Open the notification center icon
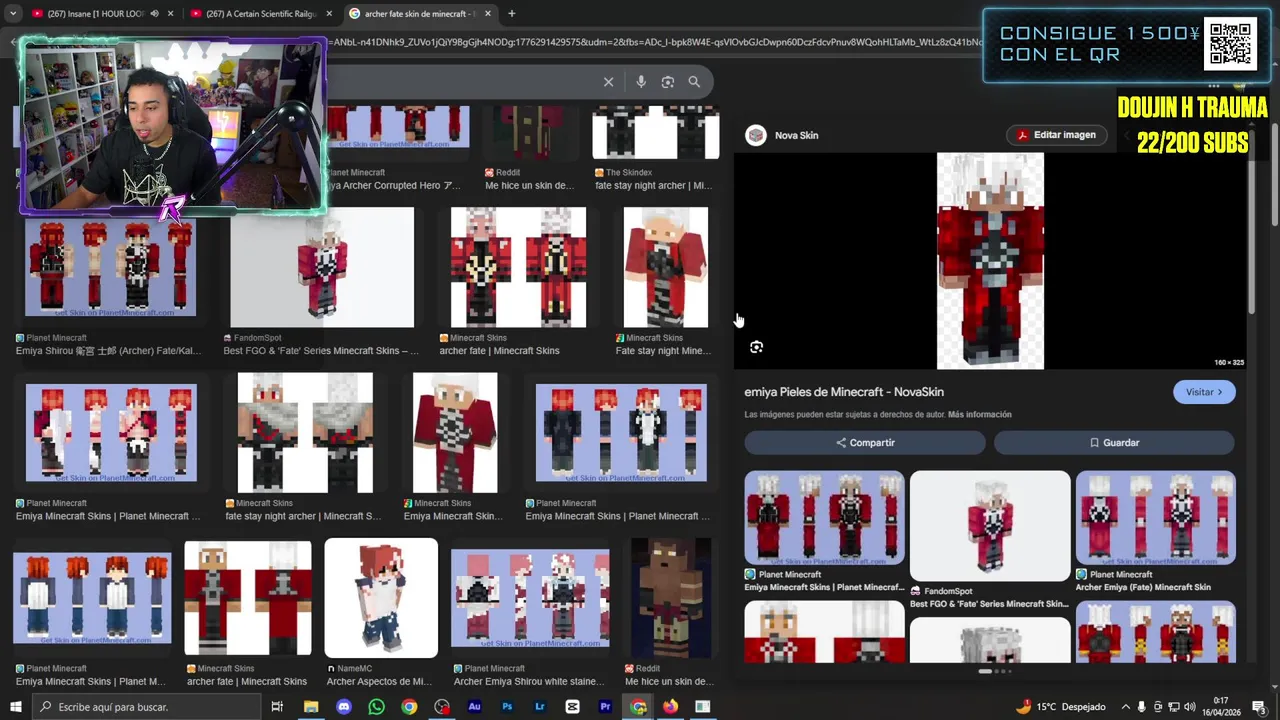The width and height of the screenshot is (1280, 720). (1258, 707)
